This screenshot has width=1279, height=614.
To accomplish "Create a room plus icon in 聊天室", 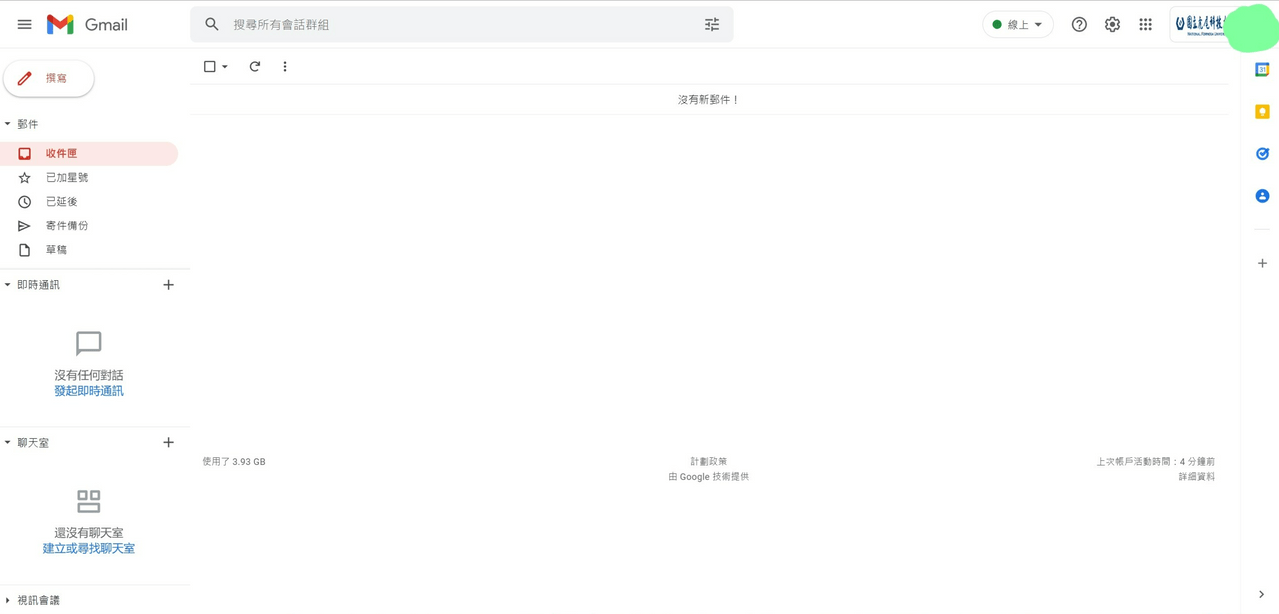I will click(168, 442).
